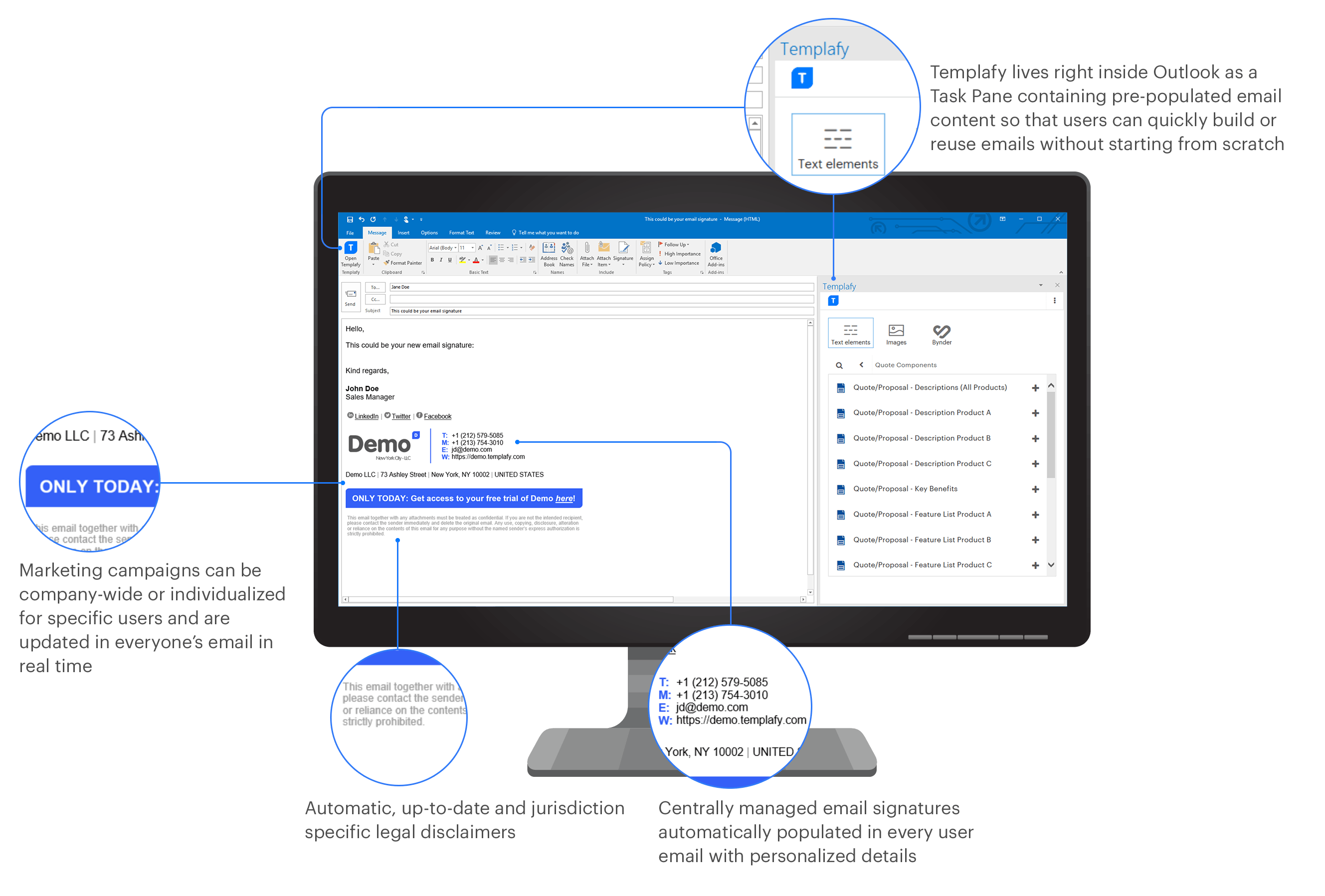Open the Address Book

[x=549, y=254]
